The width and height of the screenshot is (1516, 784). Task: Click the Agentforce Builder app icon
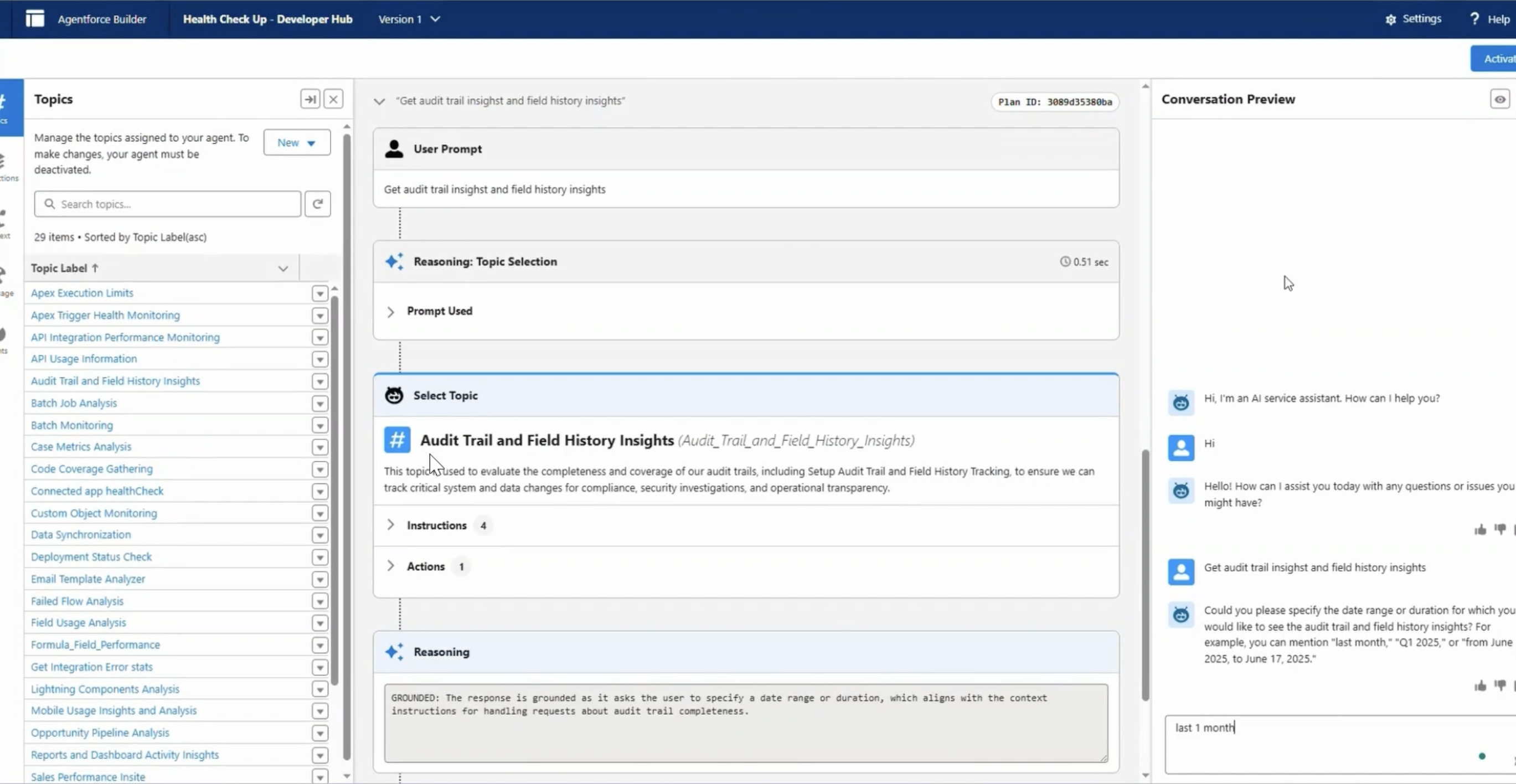coord(35,19)
